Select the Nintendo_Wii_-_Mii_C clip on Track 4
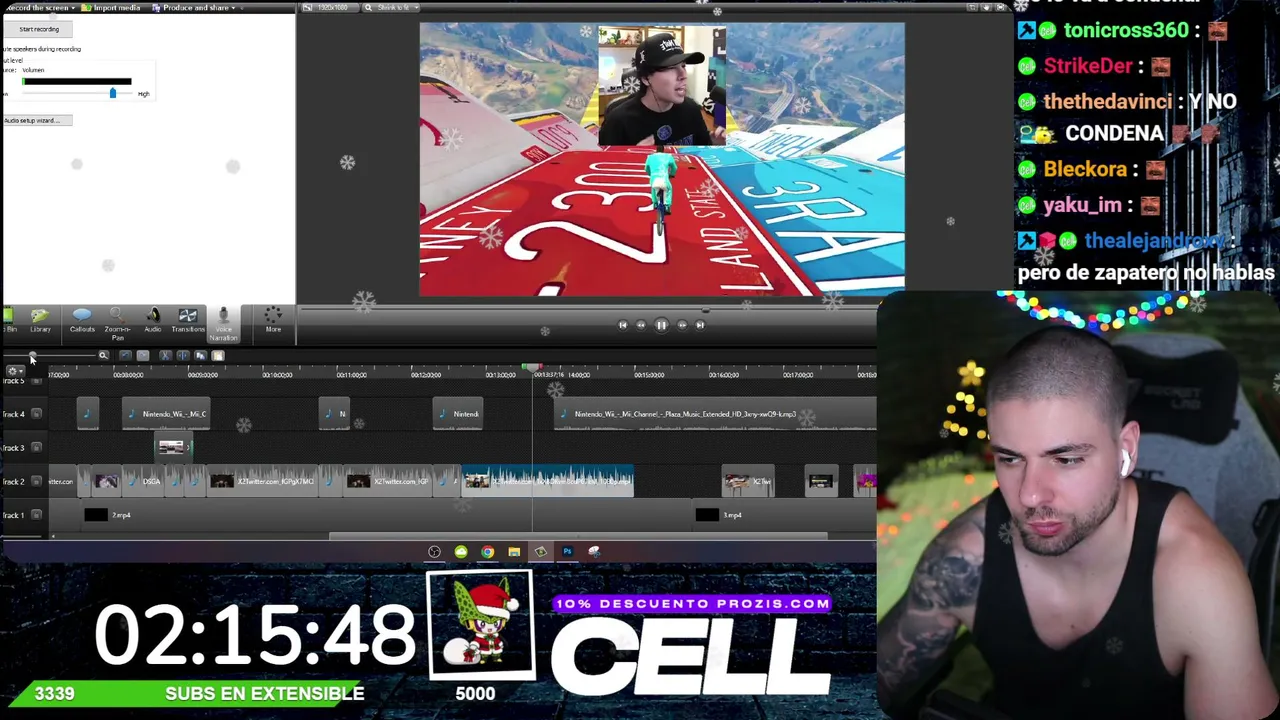This screenshot has width=1280, height=720. 165,414
